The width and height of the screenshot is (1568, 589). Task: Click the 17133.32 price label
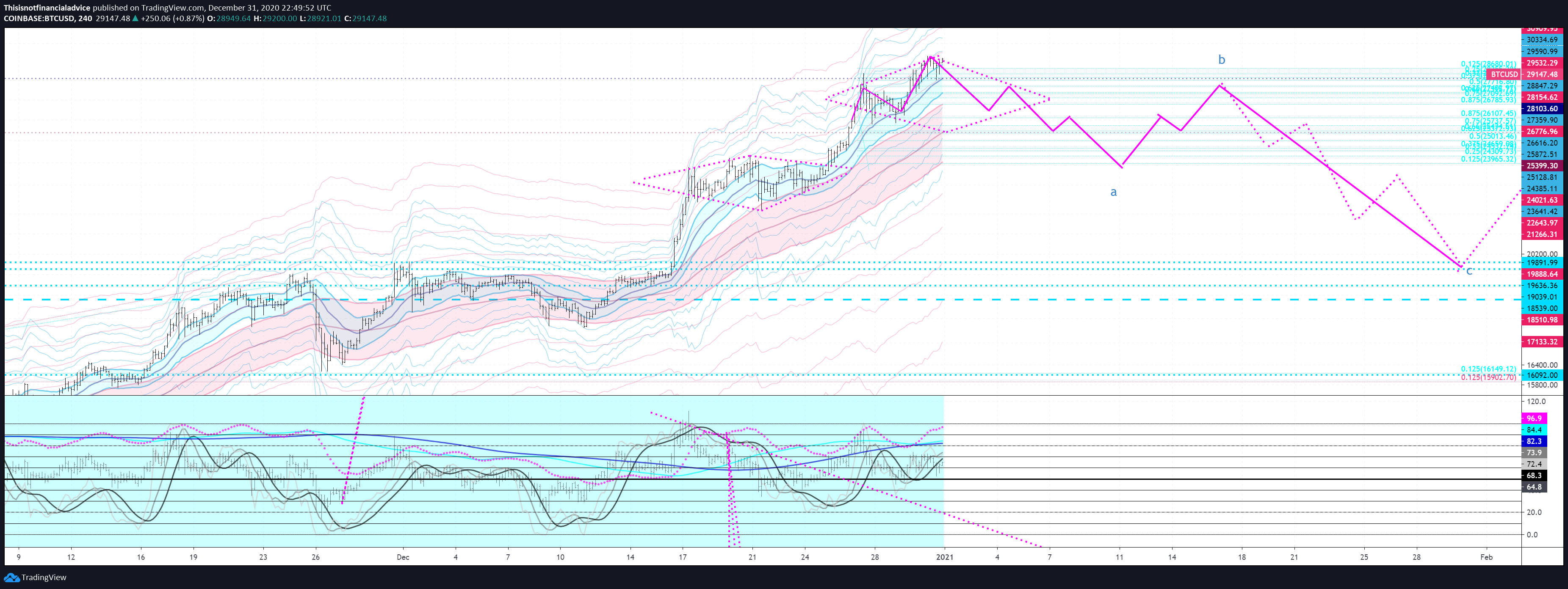pyautogui.click(x=1543, y=342)
